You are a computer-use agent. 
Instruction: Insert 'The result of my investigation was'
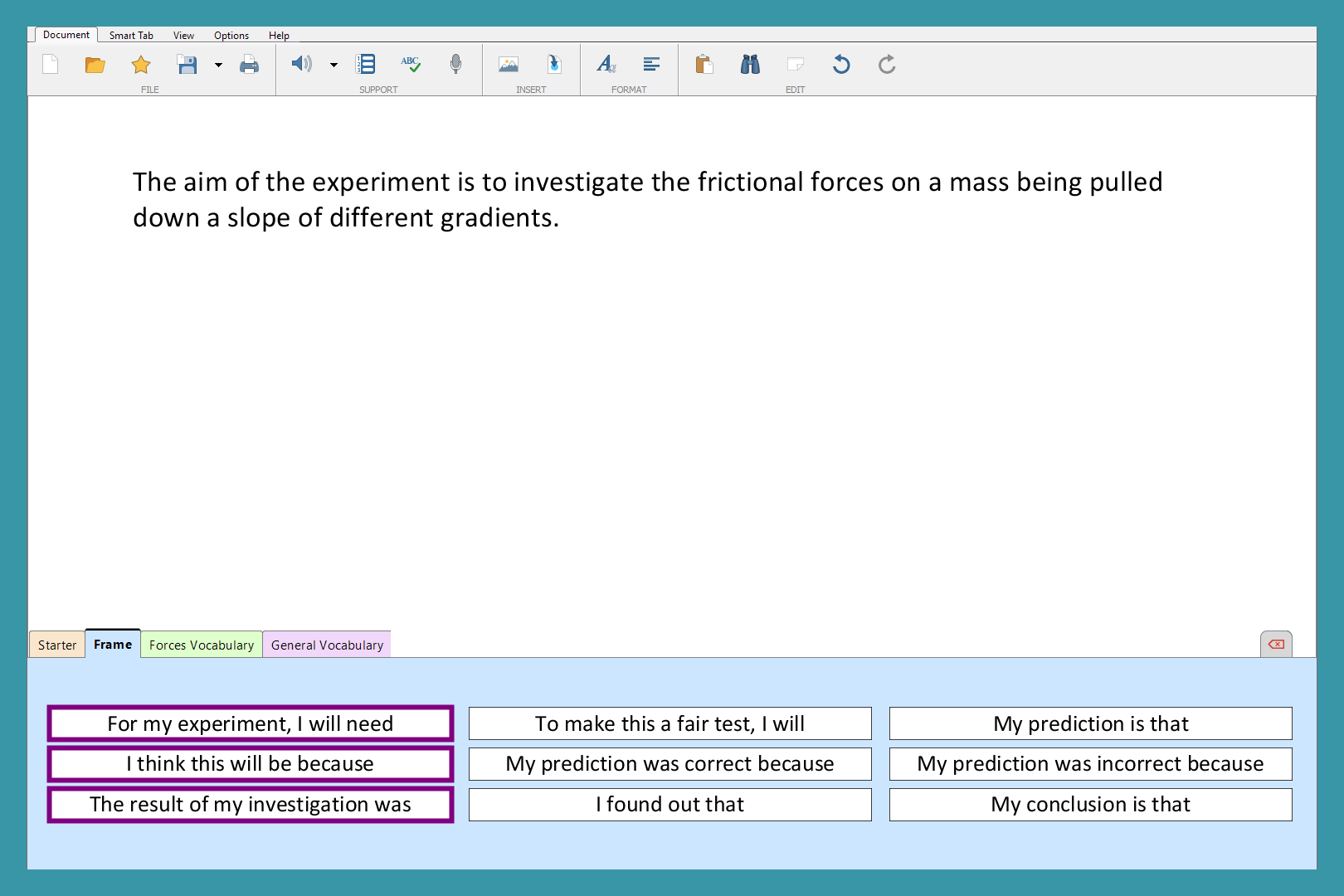(251, 804)
